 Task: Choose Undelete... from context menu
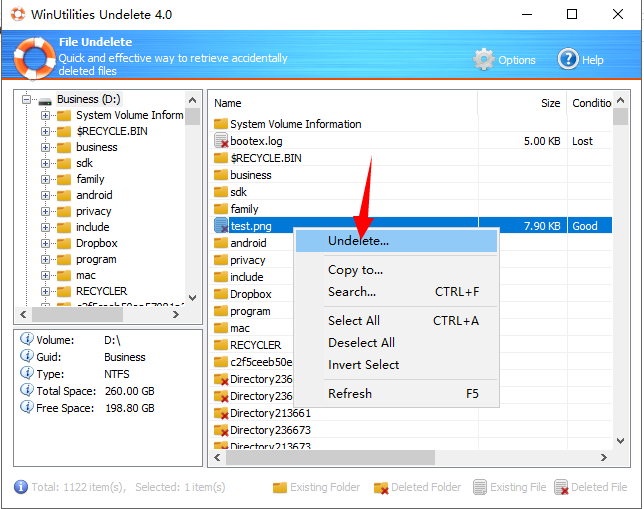(x=396, y=241)
